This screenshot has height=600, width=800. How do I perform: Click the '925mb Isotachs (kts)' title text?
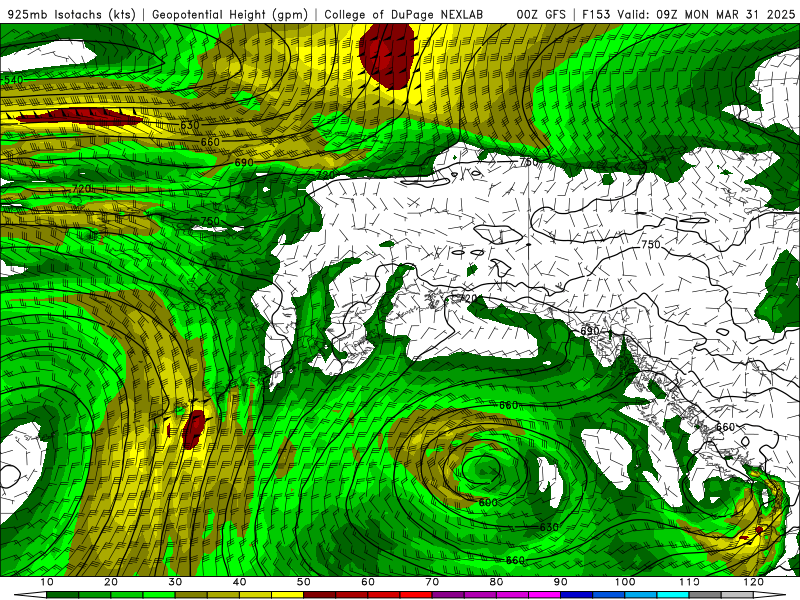pos(72,14)
